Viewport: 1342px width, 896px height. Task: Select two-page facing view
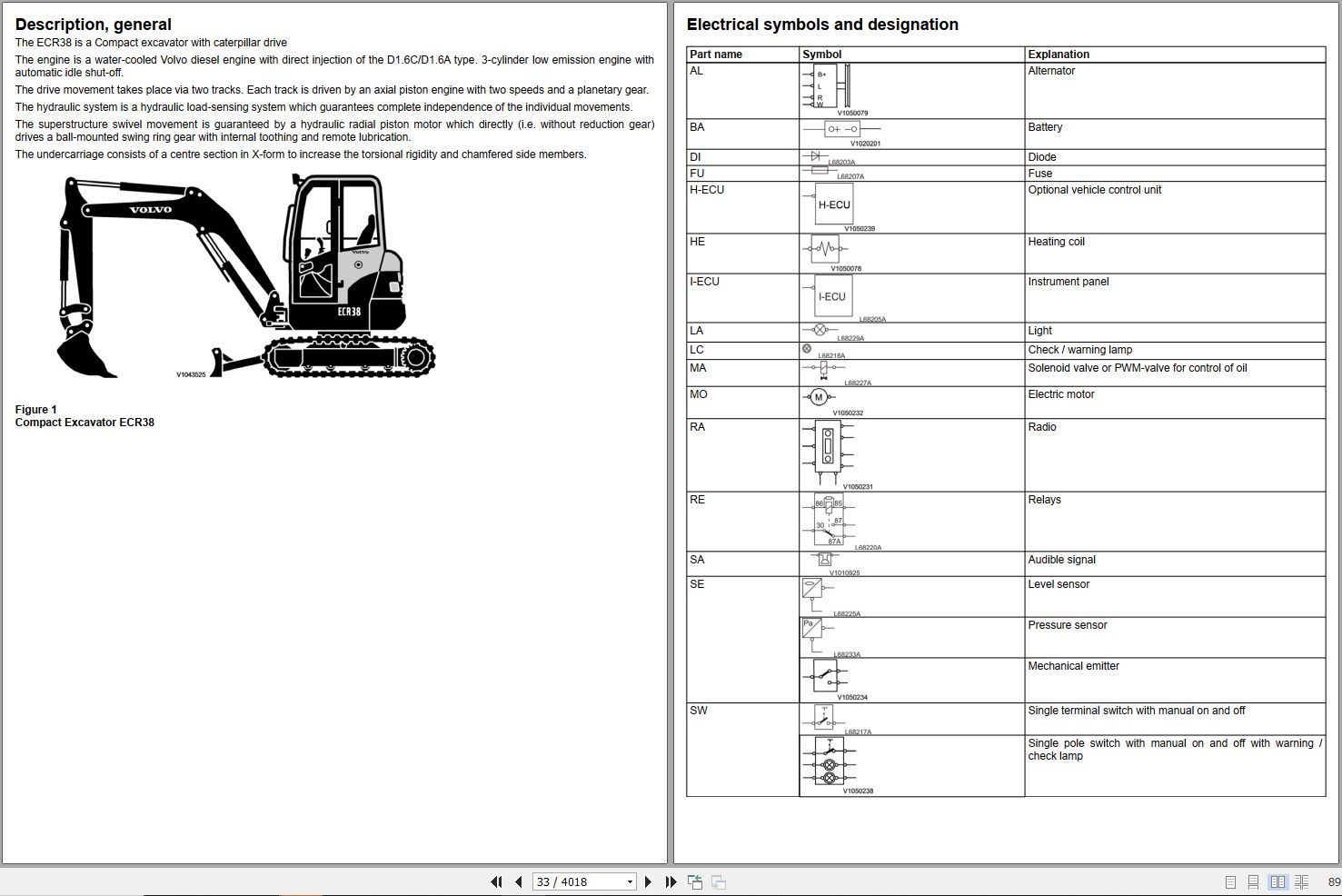click(1278, 881)
